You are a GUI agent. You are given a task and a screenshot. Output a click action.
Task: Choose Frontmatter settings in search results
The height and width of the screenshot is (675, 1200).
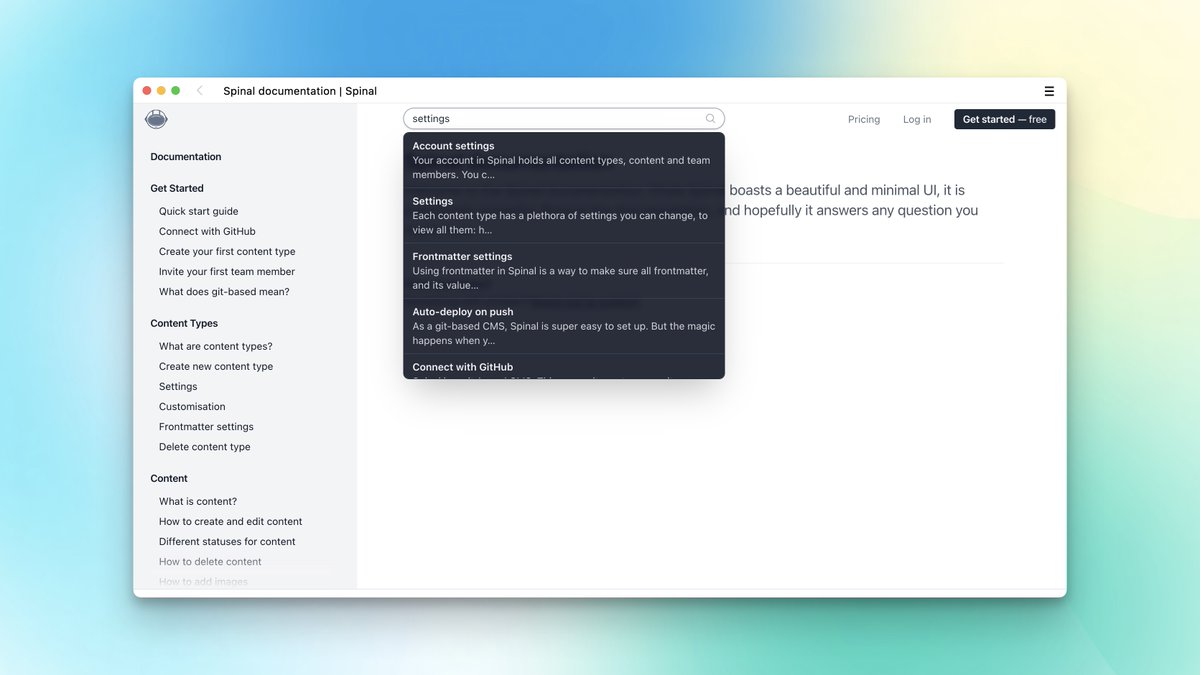pyautogui.click(x=564, y=270)
